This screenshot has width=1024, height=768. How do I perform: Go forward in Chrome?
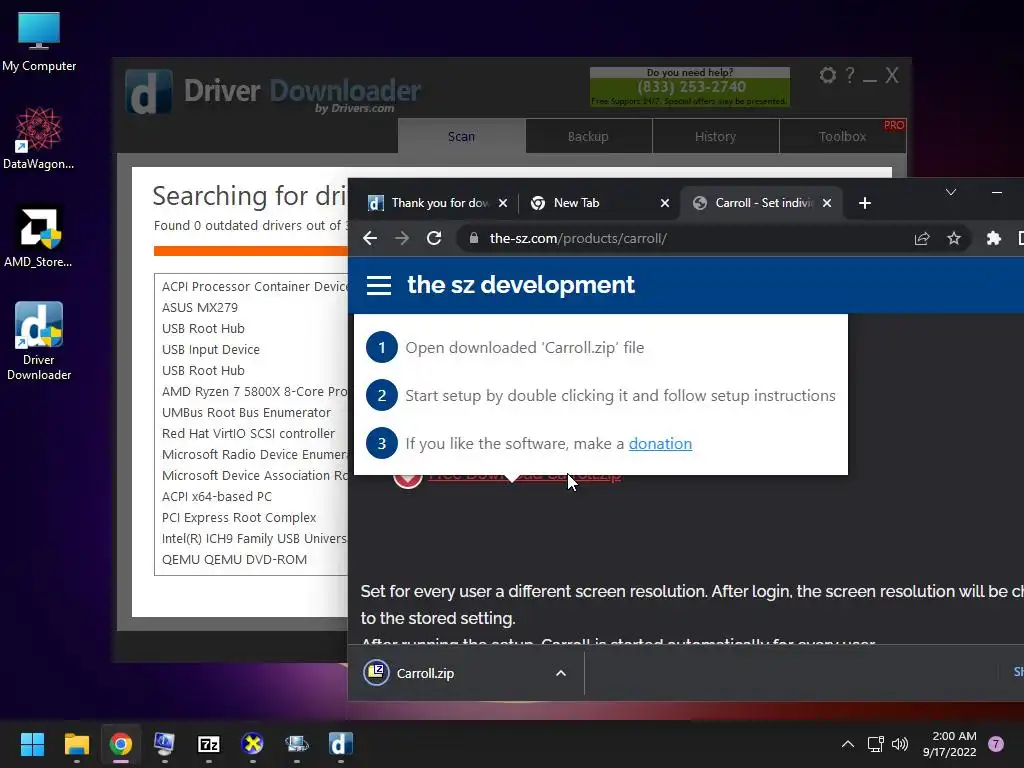pos(402,238)
